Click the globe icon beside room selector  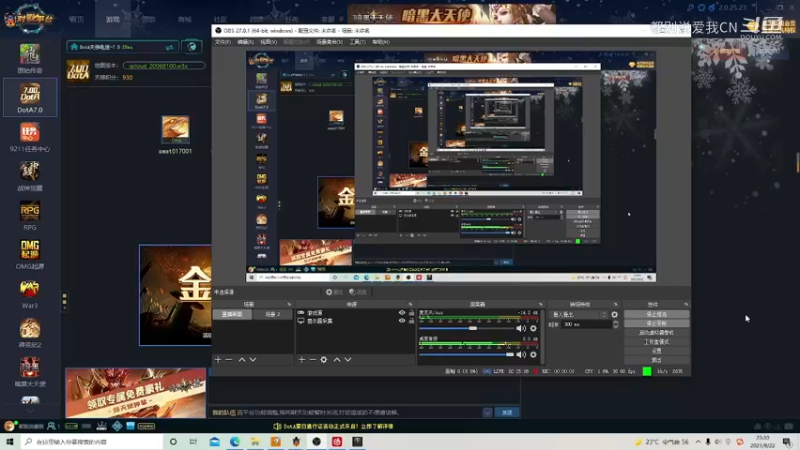click(192, 47)
